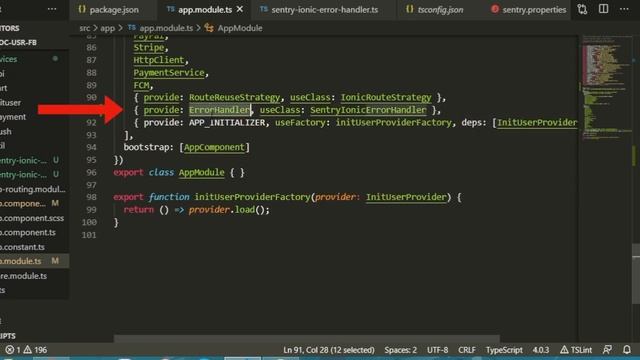Image resolution: width=640 pixels, height=360 pixels.
Task: Click the ErrorHandler token on line 91
Action: pos(219,110)
